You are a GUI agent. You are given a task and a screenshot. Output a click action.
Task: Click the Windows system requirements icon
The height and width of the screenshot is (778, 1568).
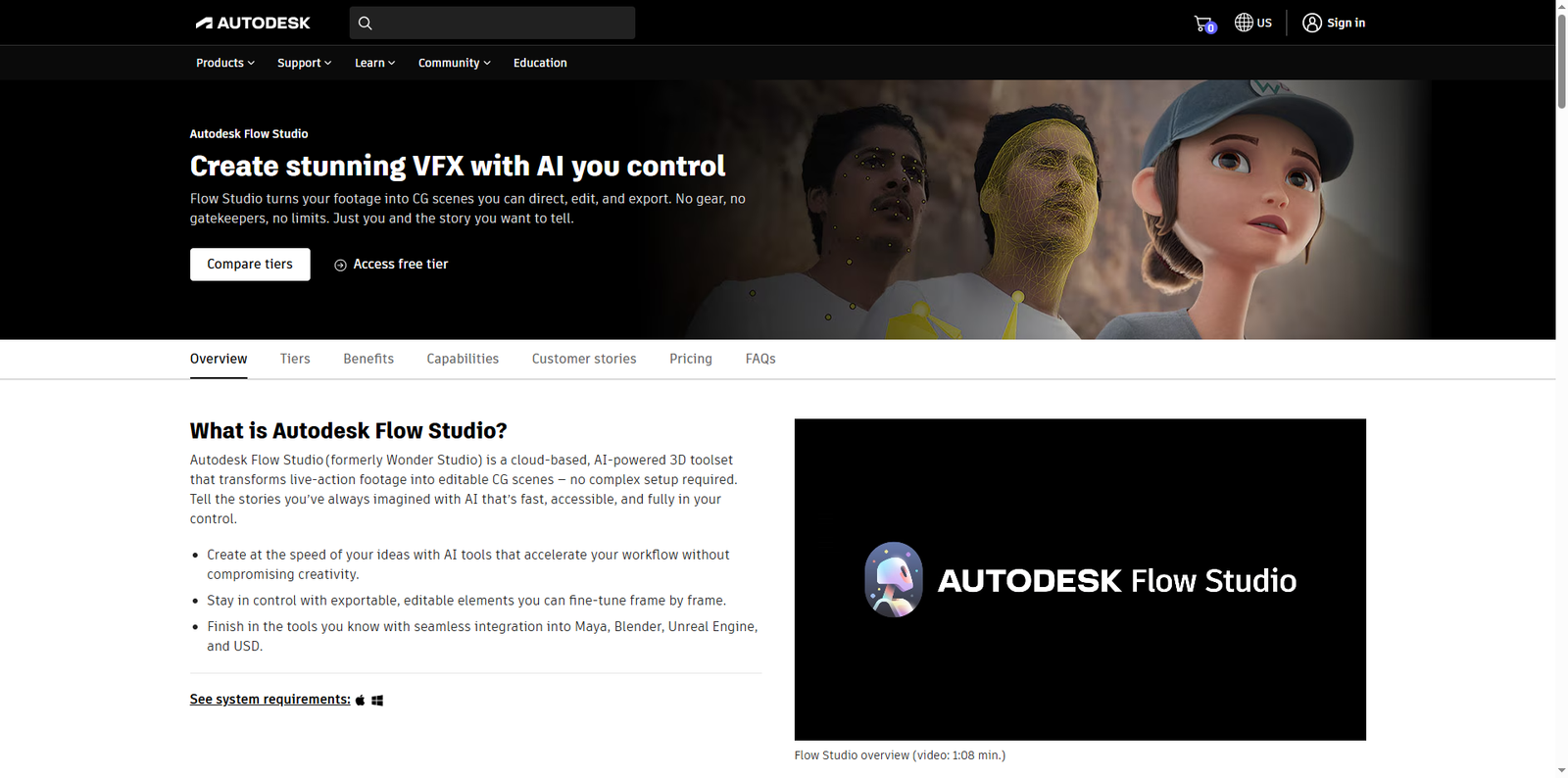click(x=377, y=700)
